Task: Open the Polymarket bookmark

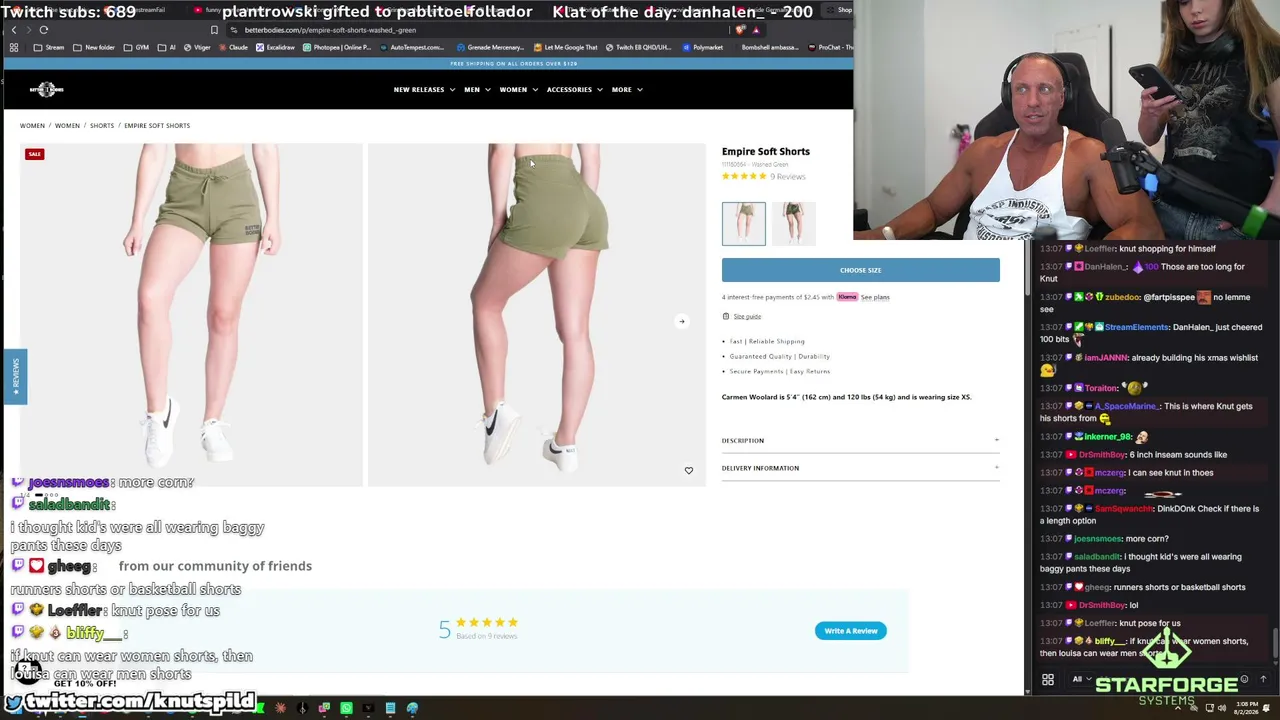Action: (x=702, y=47)
